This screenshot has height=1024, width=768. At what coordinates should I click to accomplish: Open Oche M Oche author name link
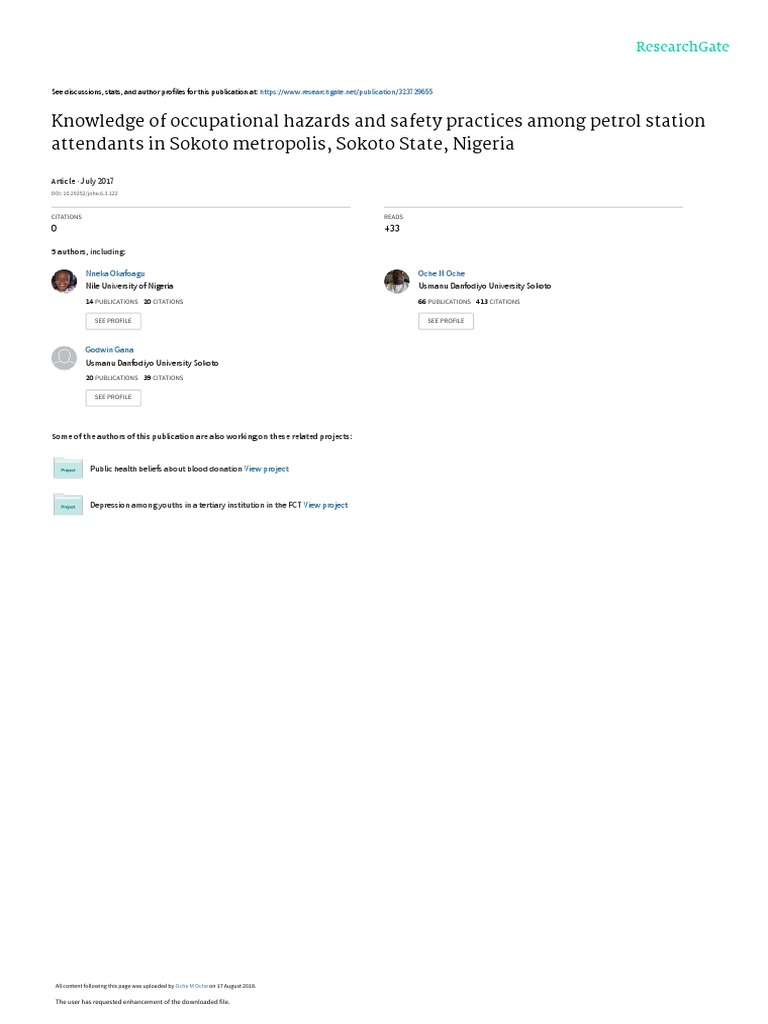[x=441, y=274]
